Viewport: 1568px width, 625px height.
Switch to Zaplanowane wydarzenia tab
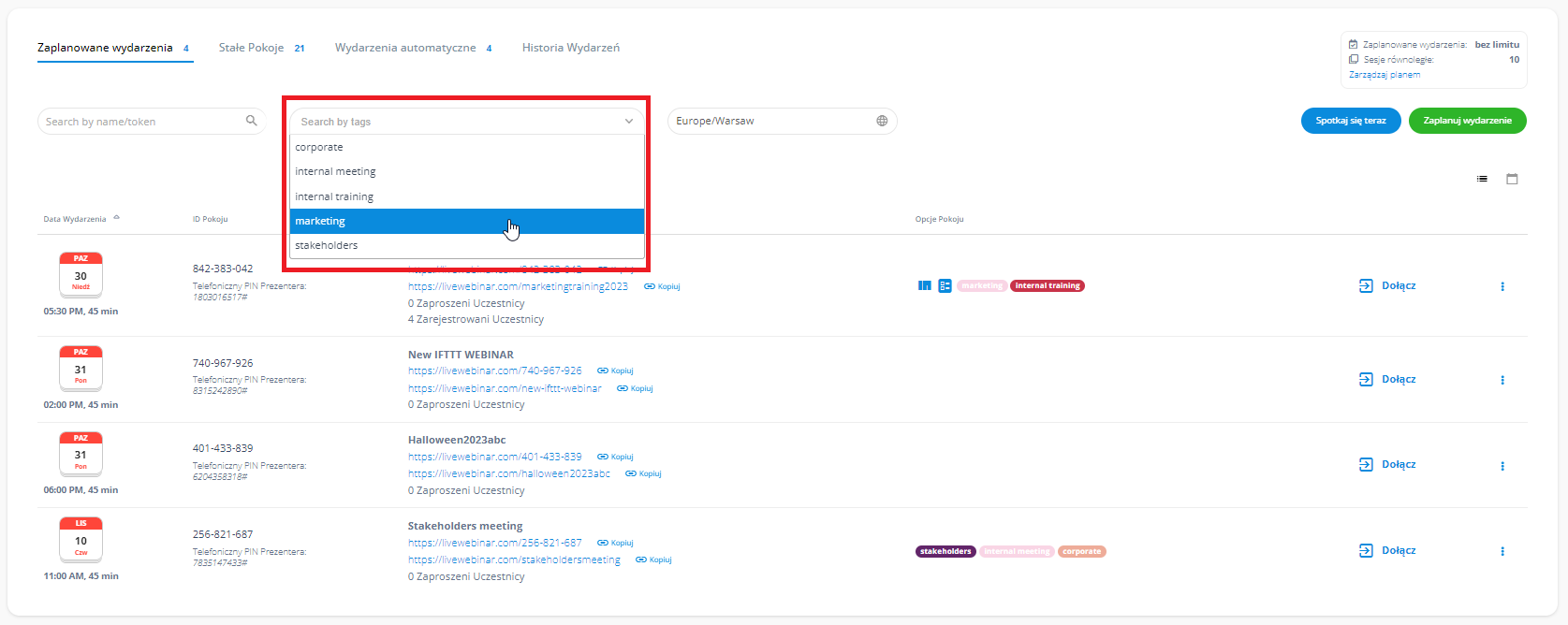coord(114,48)
